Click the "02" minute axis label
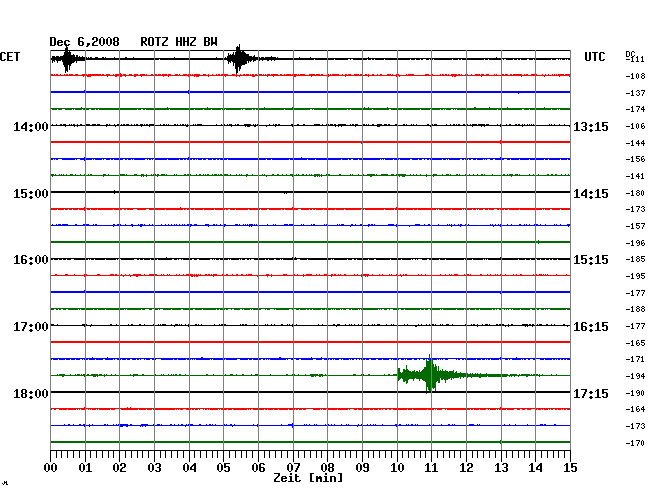650x494 pixels. [119, 468]
